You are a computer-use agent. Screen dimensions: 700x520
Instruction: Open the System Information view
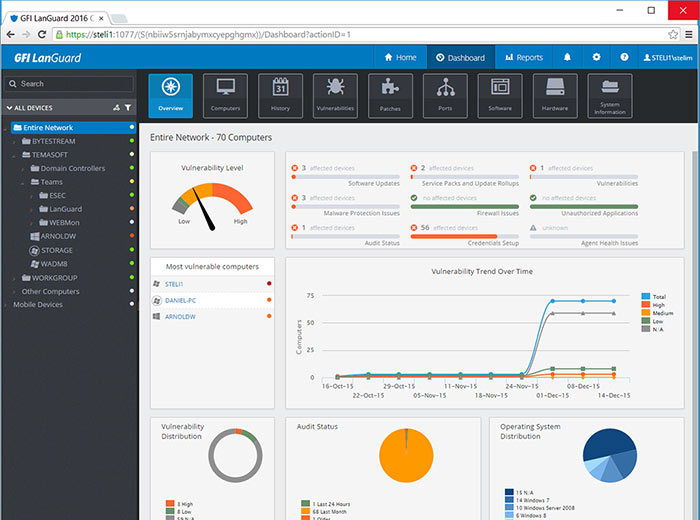point(610,96)
